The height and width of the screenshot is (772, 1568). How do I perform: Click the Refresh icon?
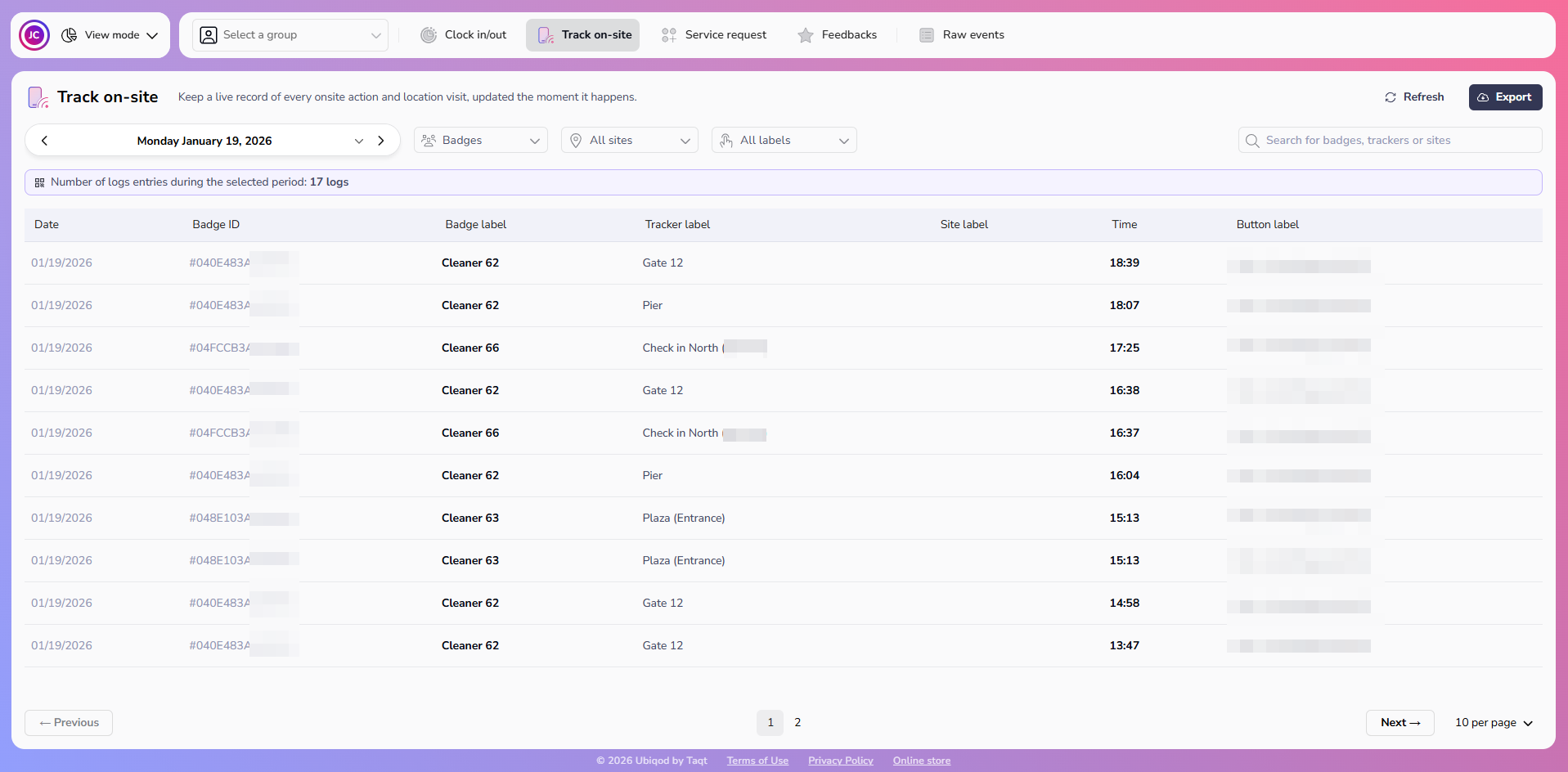pyautogui.click(x=1391, y=97)
